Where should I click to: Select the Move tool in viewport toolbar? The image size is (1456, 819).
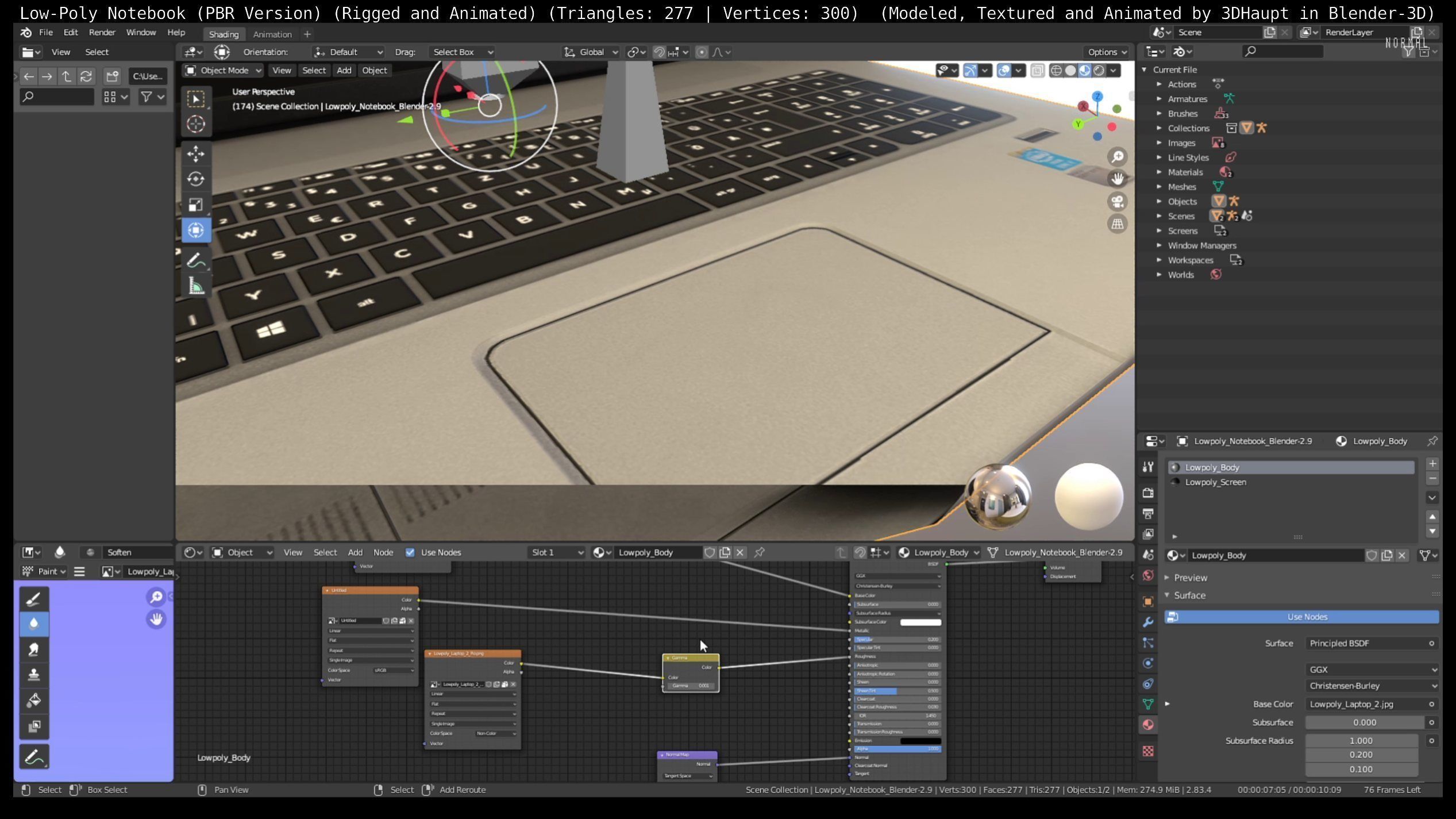pos(195,154)
